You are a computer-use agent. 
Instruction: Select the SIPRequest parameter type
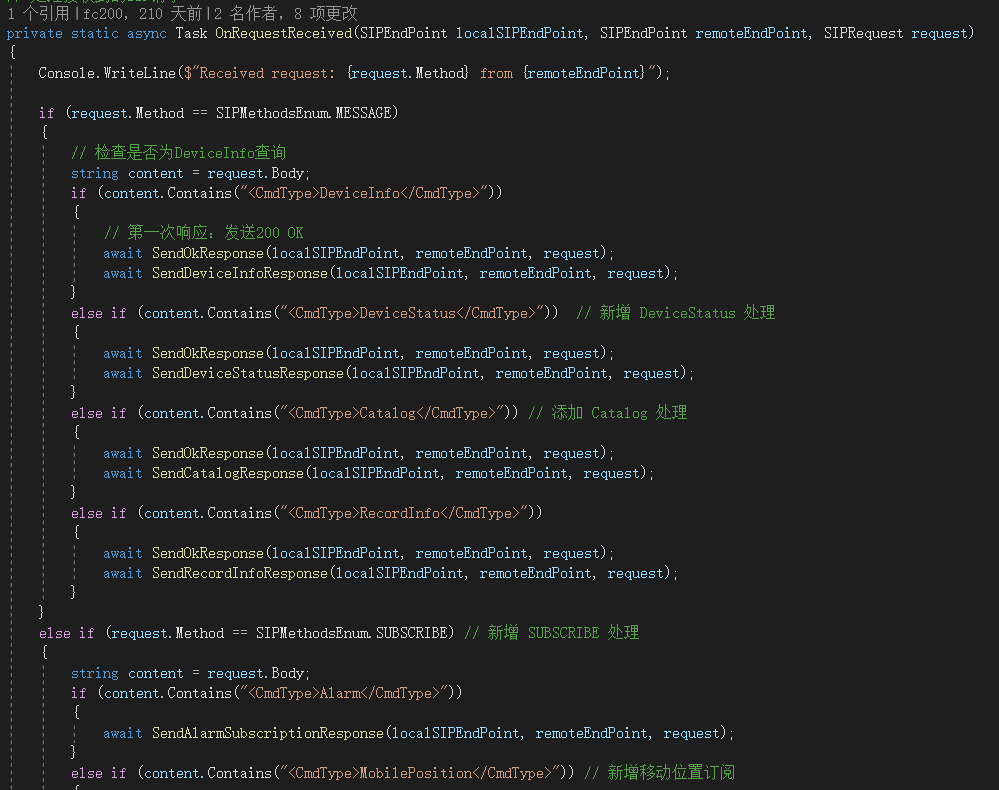pyautogui.click(x=863, y=33)
